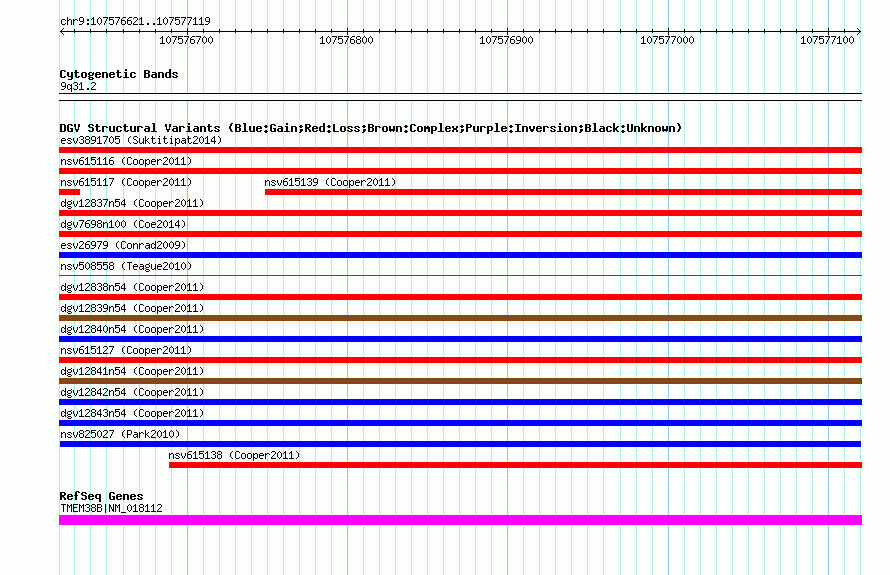Click the 107576700 ruler position
Screen dimensions: 890x575
point(186,40)
